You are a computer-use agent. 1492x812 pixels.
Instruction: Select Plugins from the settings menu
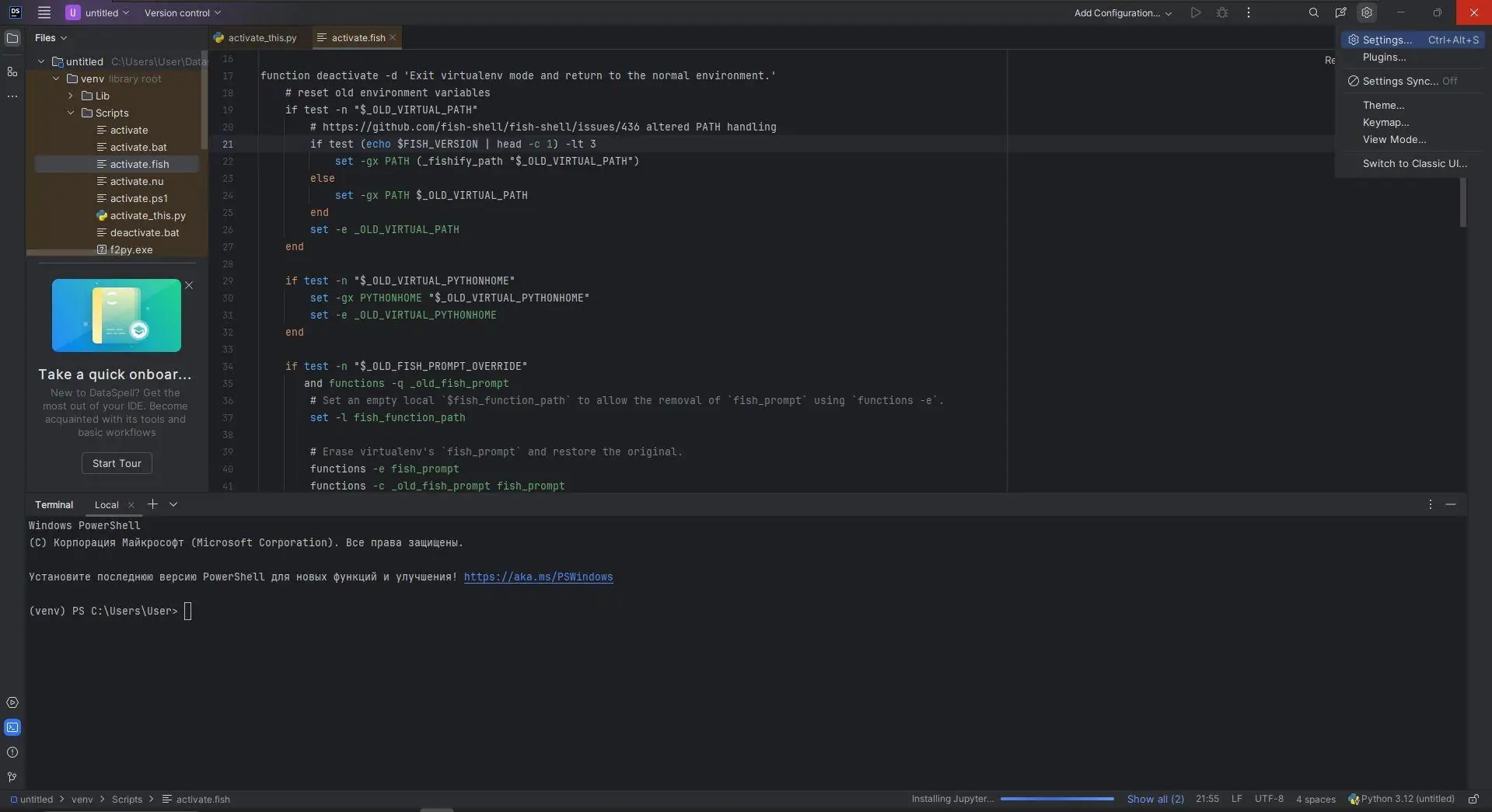coord(1384,57)
